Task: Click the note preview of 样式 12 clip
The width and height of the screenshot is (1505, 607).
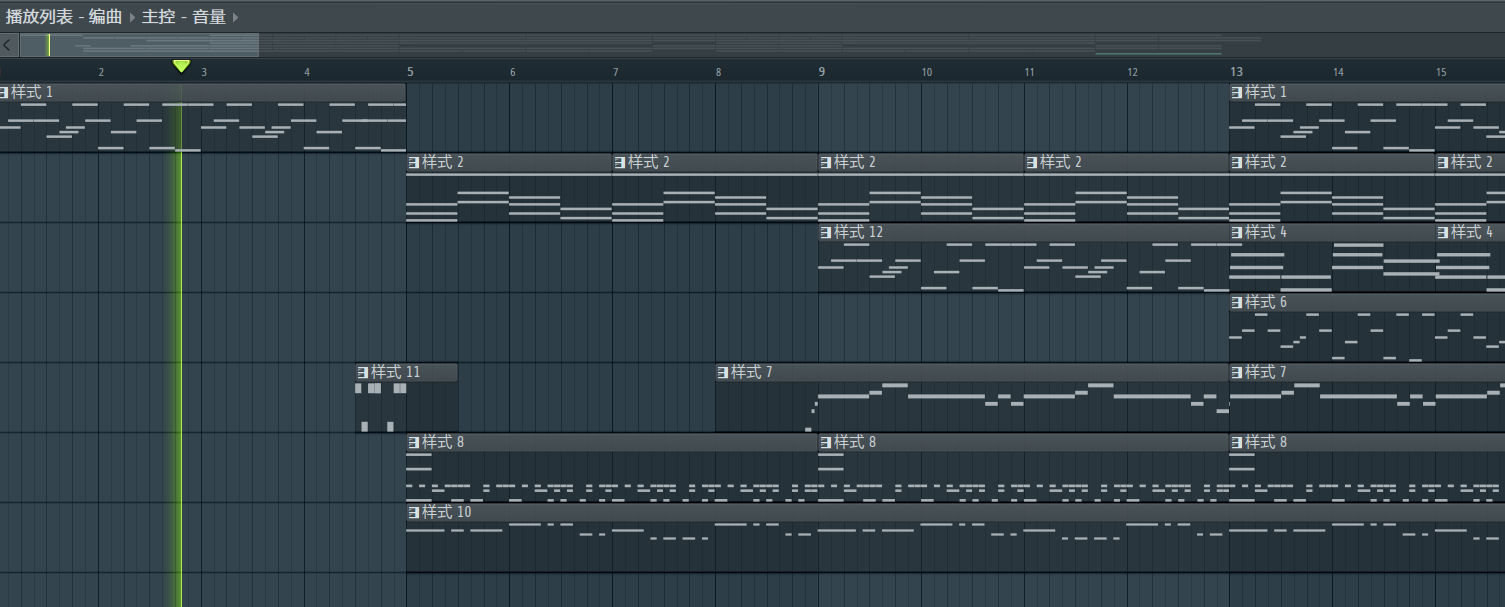Action: (1023, 267)
